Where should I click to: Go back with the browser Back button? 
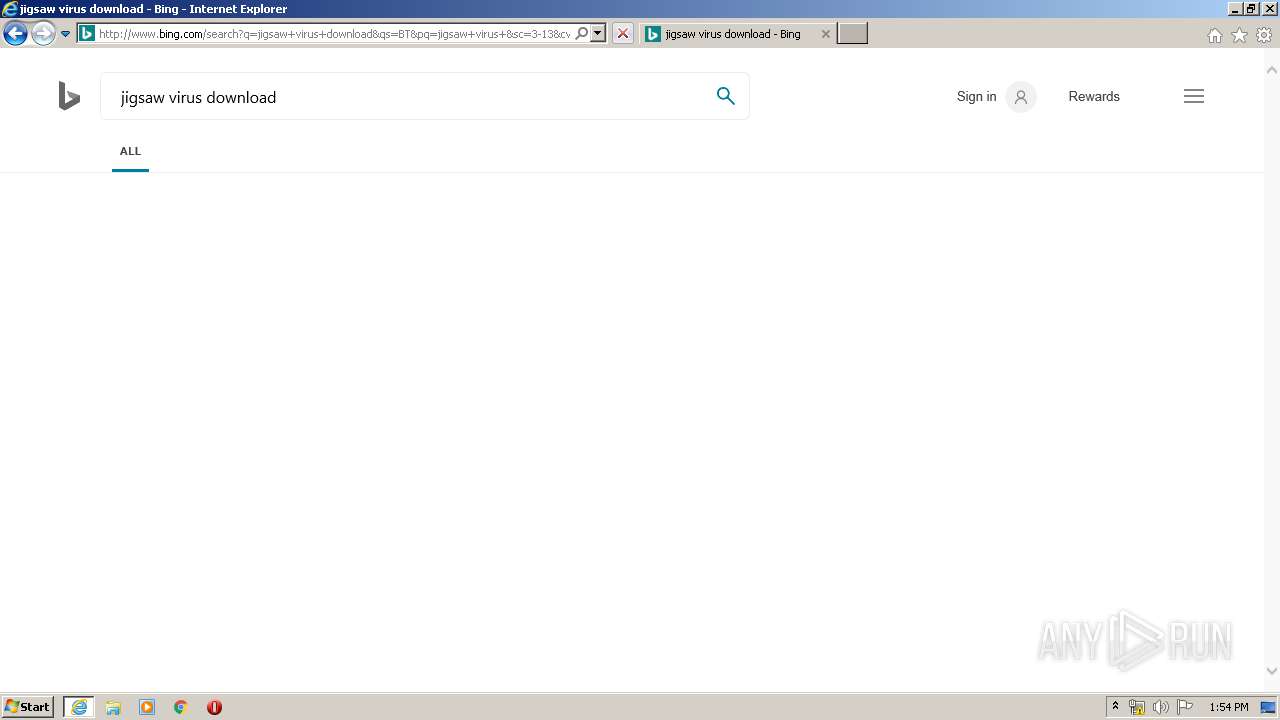point(15,34)
